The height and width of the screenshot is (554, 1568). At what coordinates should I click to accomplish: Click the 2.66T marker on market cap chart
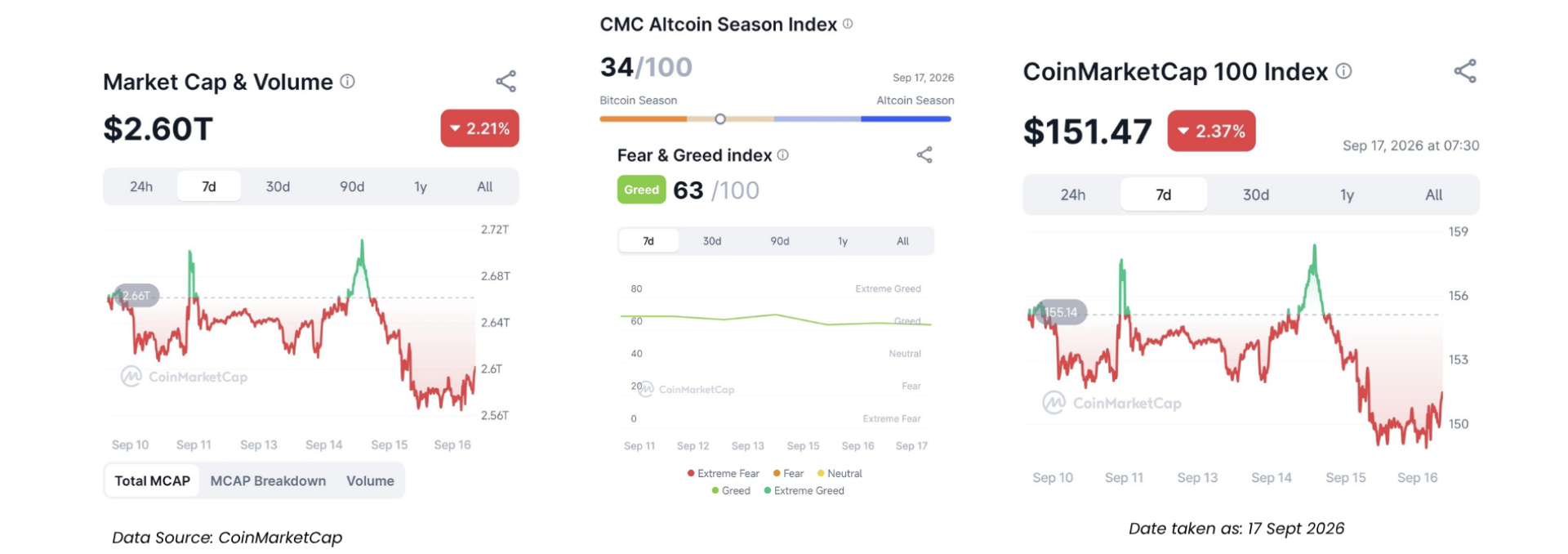[x=136, y=295]
